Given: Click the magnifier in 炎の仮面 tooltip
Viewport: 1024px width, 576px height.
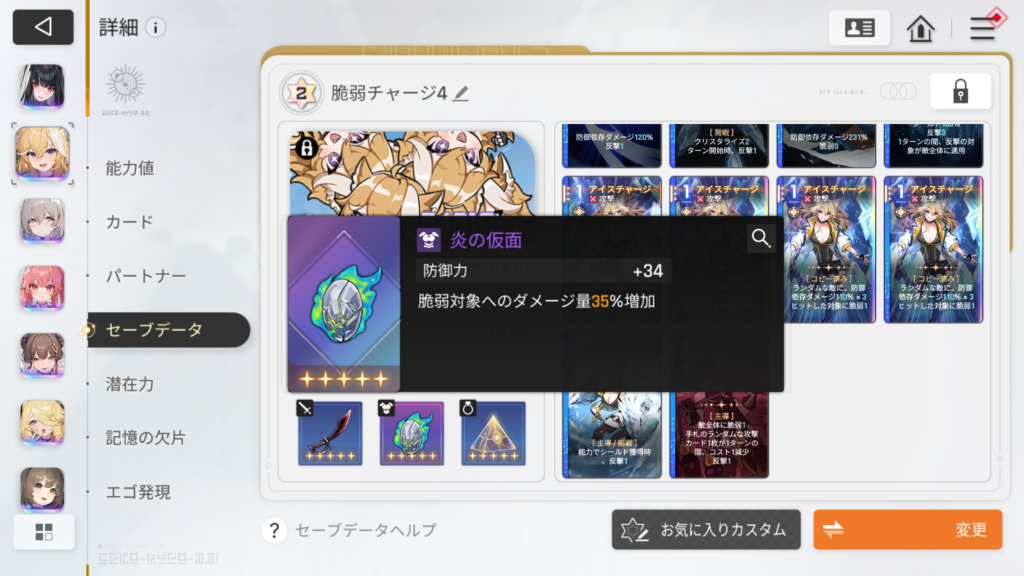Looking at the screenshot, I should click(761, 238).
